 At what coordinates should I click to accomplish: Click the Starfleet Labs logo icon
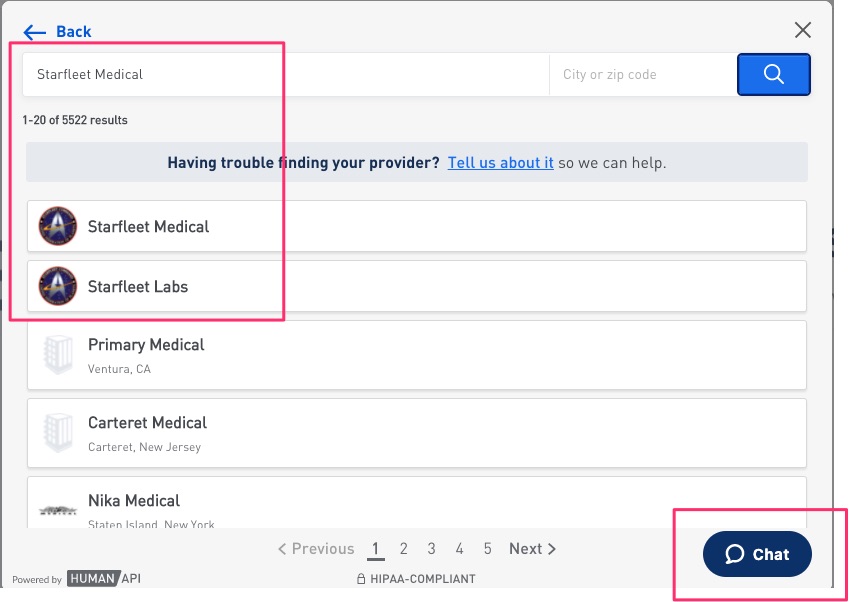[x=57, y=286]
